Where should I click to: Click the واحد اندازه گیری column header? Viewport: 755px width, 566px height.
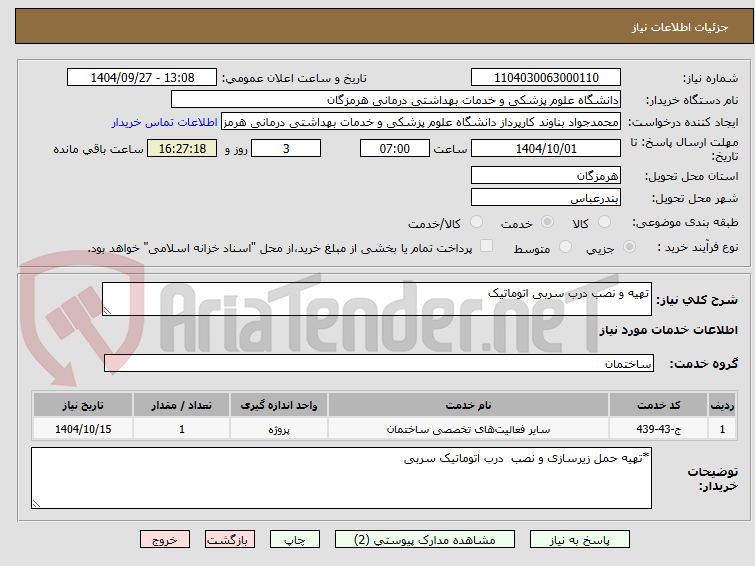pos(279,405)
